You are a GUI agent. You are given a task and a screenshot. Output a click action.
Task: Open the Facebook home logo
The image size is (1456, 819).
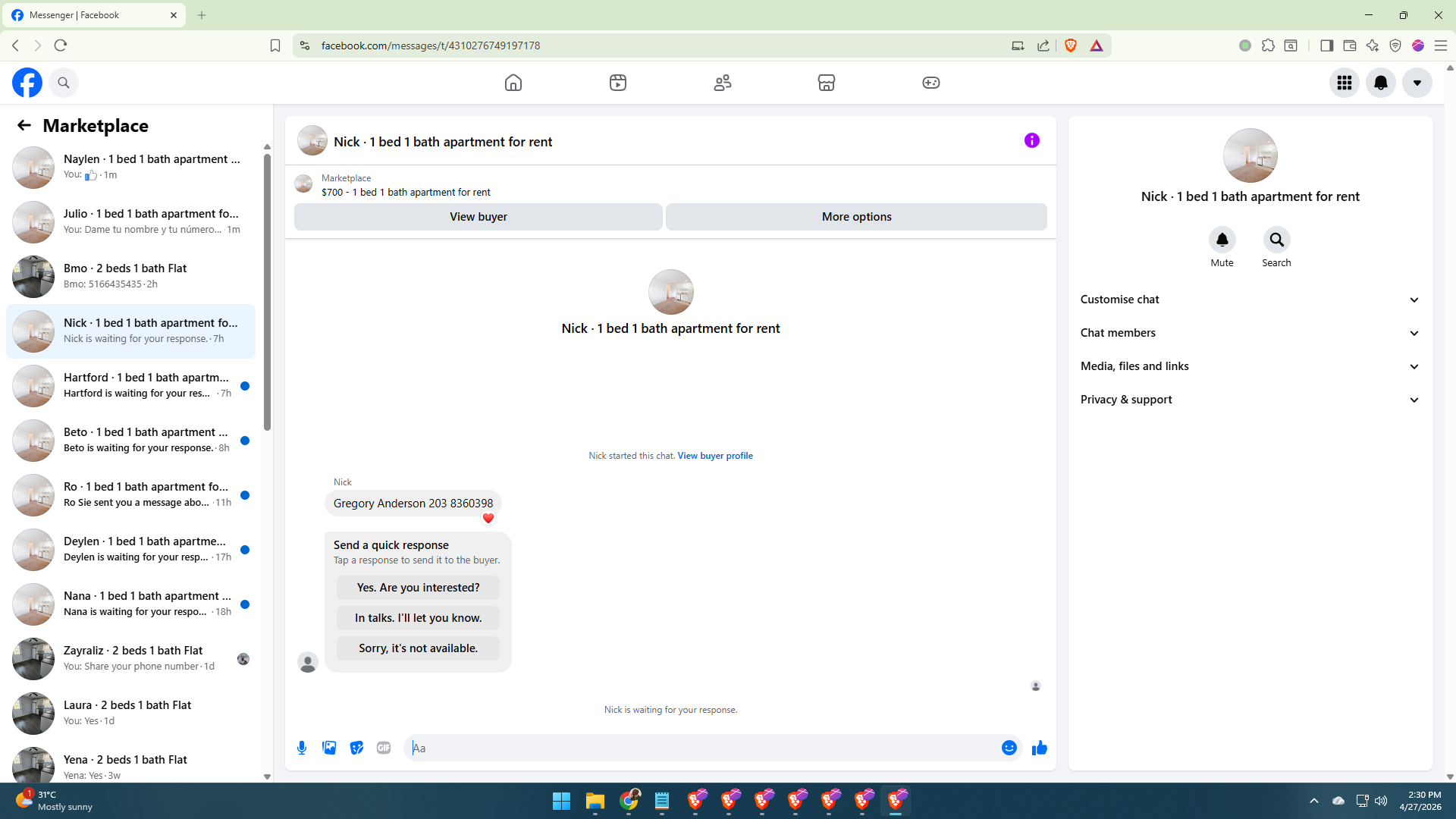tap(27, 83)
